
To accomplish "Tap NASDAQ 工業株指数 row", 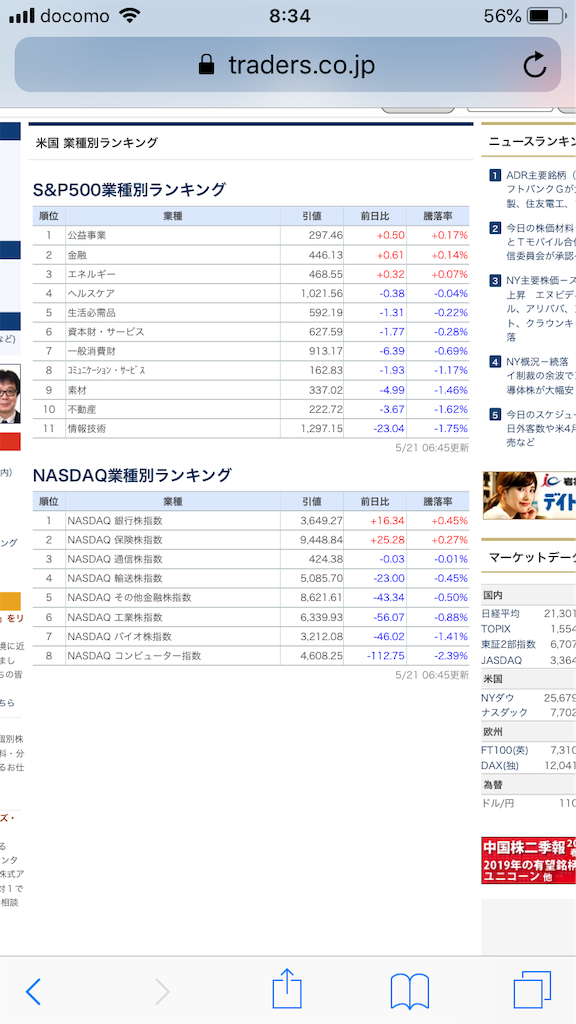I will pos(251,617).
